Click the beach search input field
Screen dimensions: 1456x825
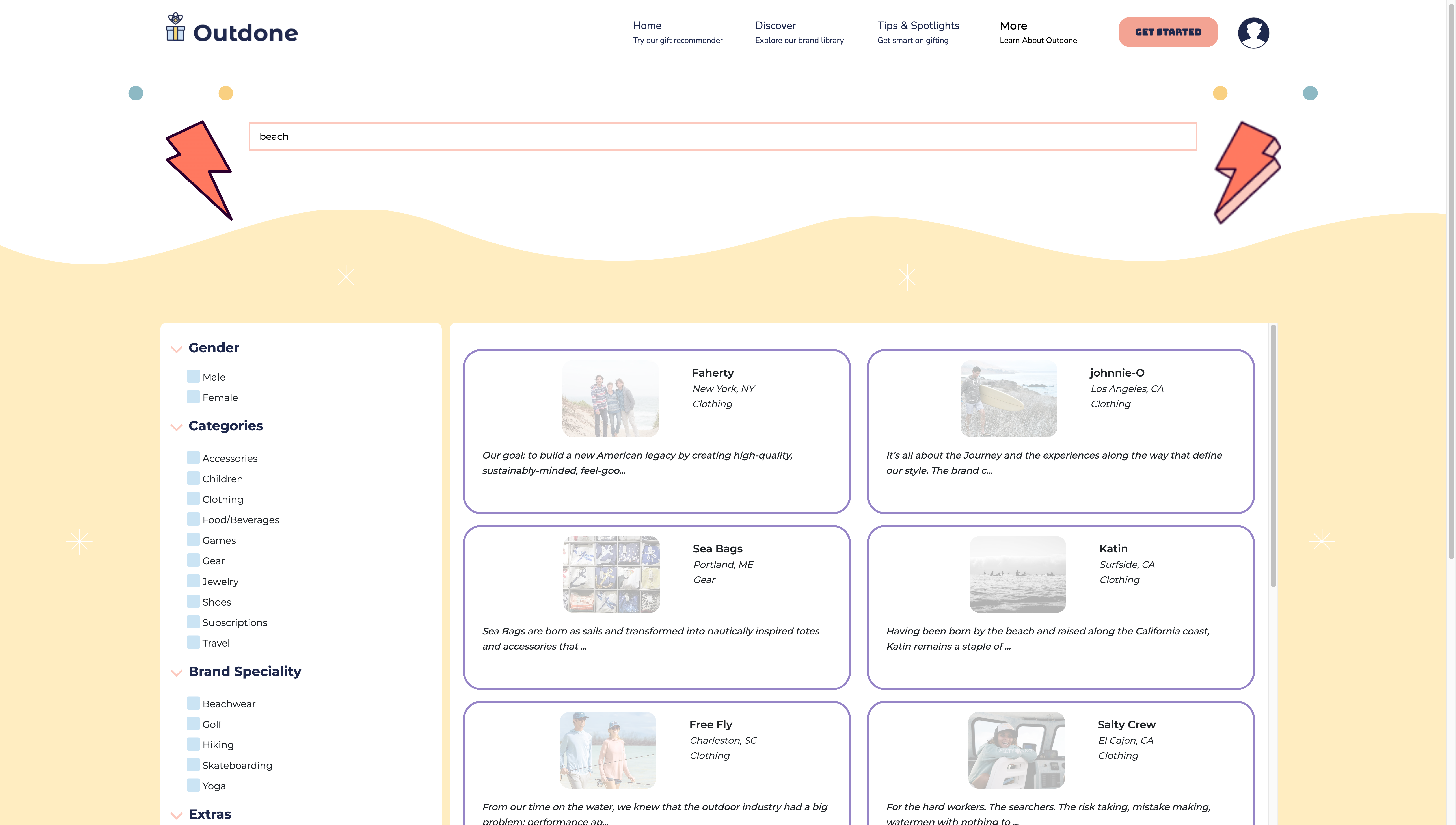coord(723,137)
